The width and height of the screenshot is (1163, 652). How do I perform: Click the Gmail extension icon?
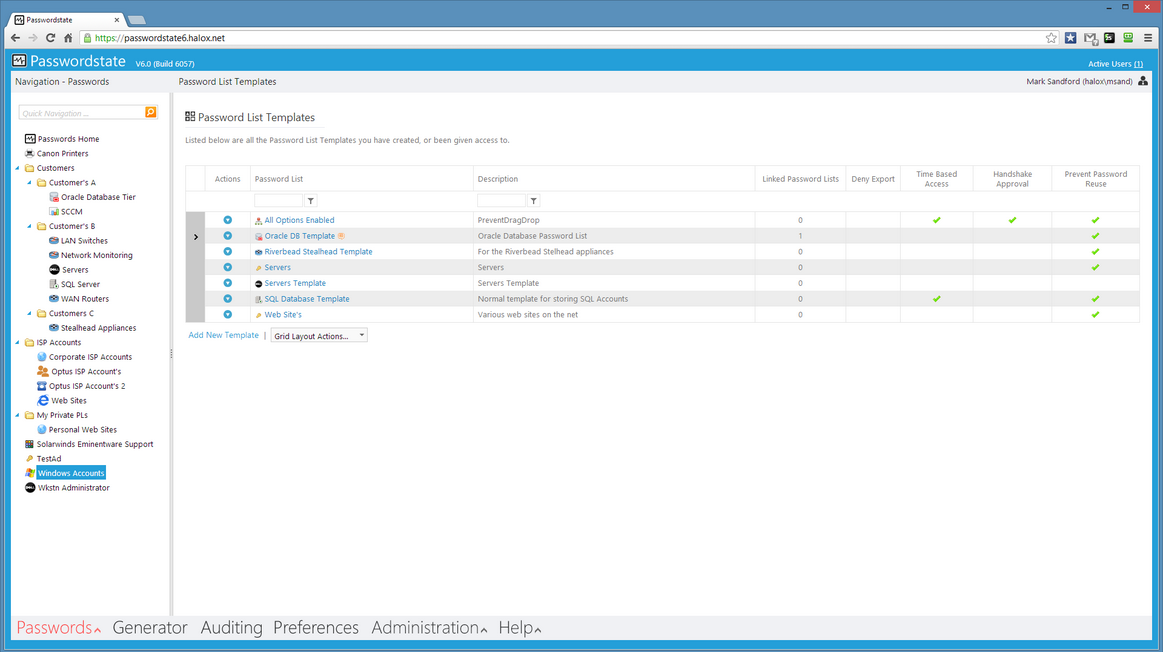point(1090,38)
